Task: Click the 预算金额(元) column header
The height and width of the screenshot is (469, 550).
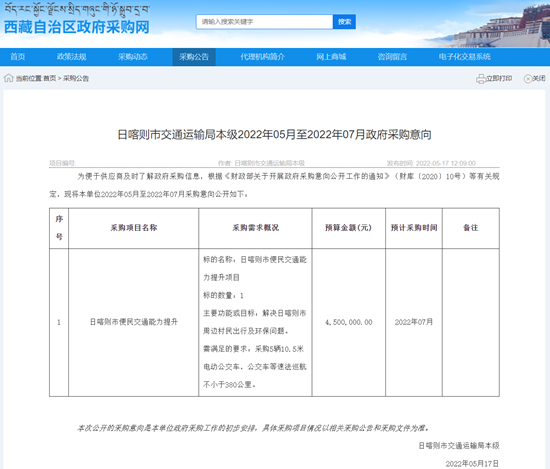Action: point(348,228)
